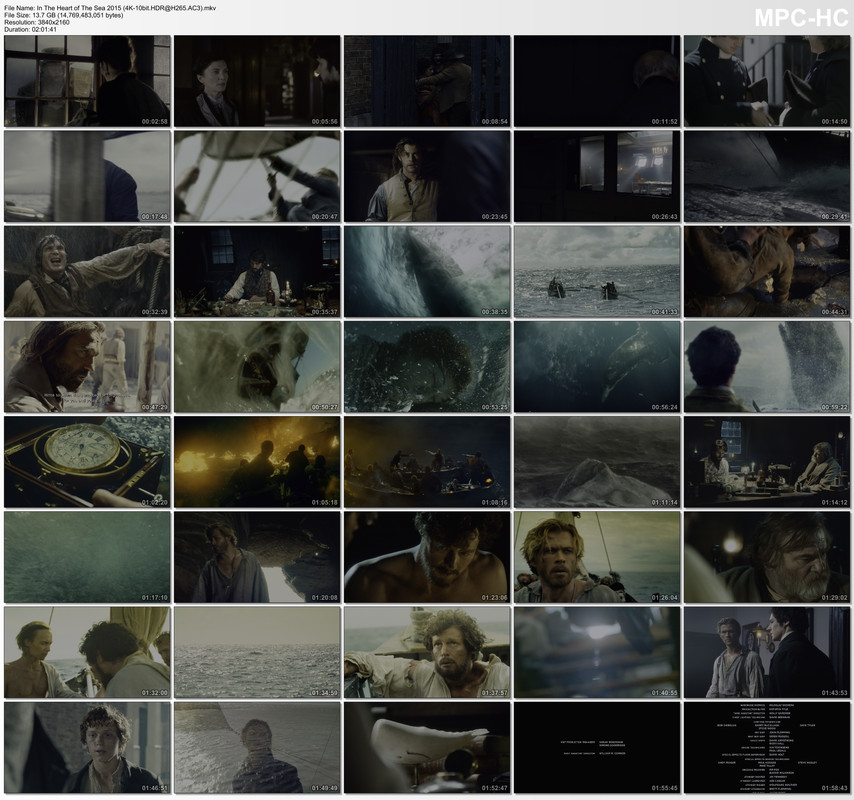Screen dimensions: 854x800
Task: Select the thumbnail timestamped 01:17:10
Action: (x=87, y=557)
